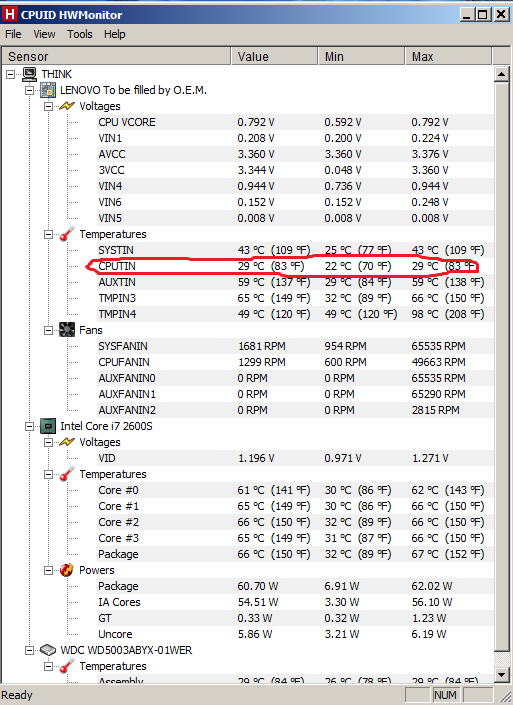Select the THINK computer icon
This screenshot has width=513, height=705.
(x=29, y=74)
